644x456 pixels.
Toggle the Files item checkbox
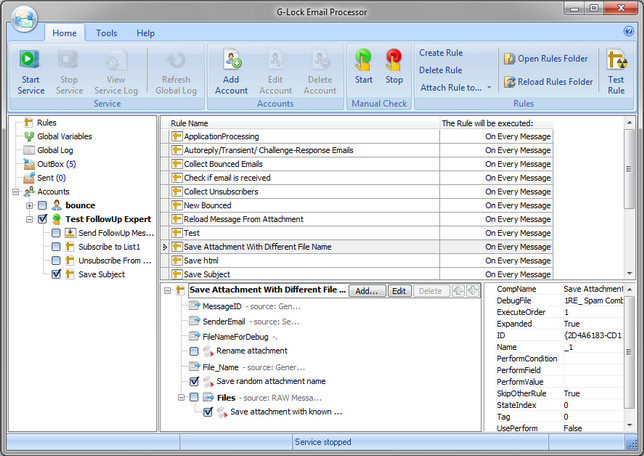tap(194, 397)
